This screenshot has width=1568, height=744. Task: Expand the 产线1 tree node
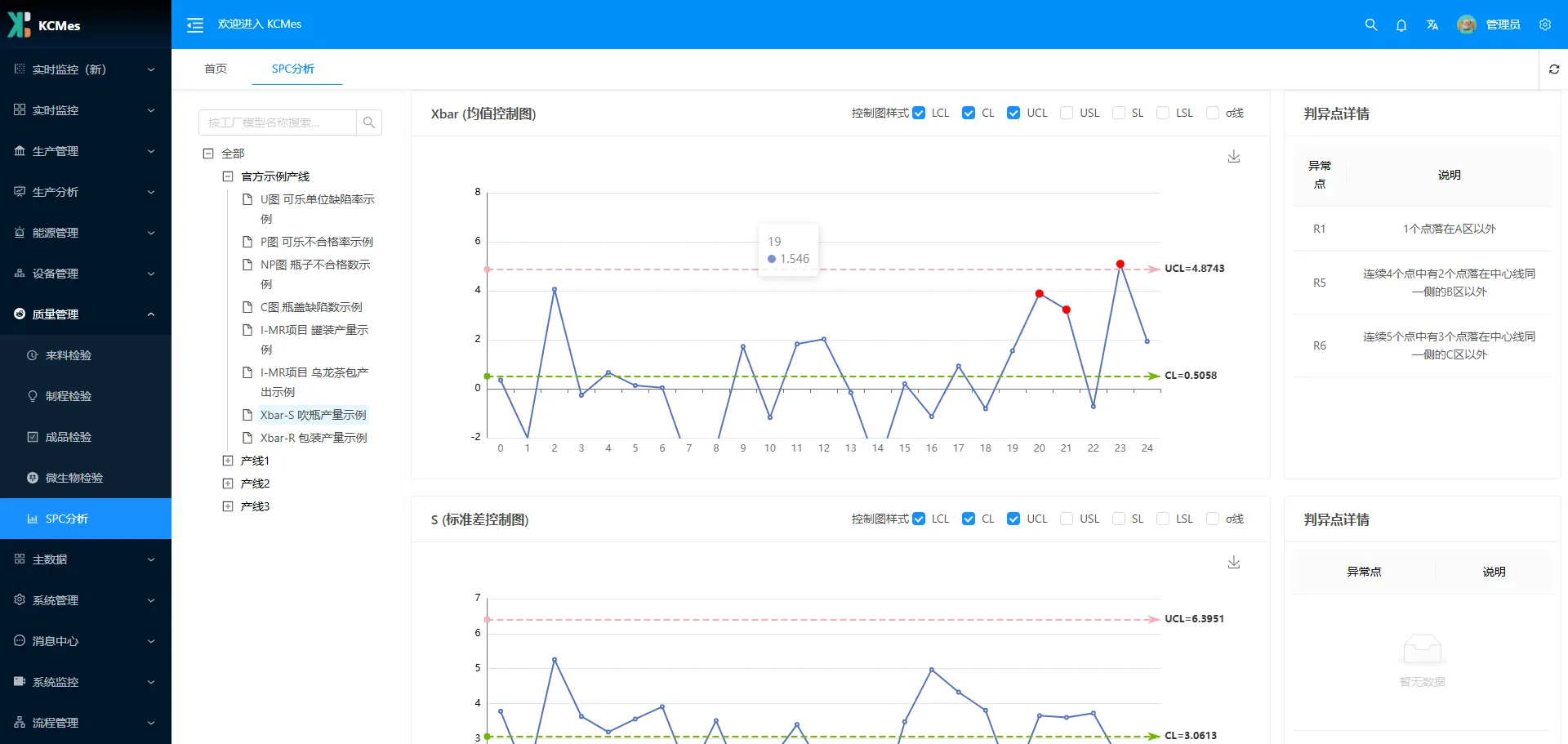coord(228,461)
